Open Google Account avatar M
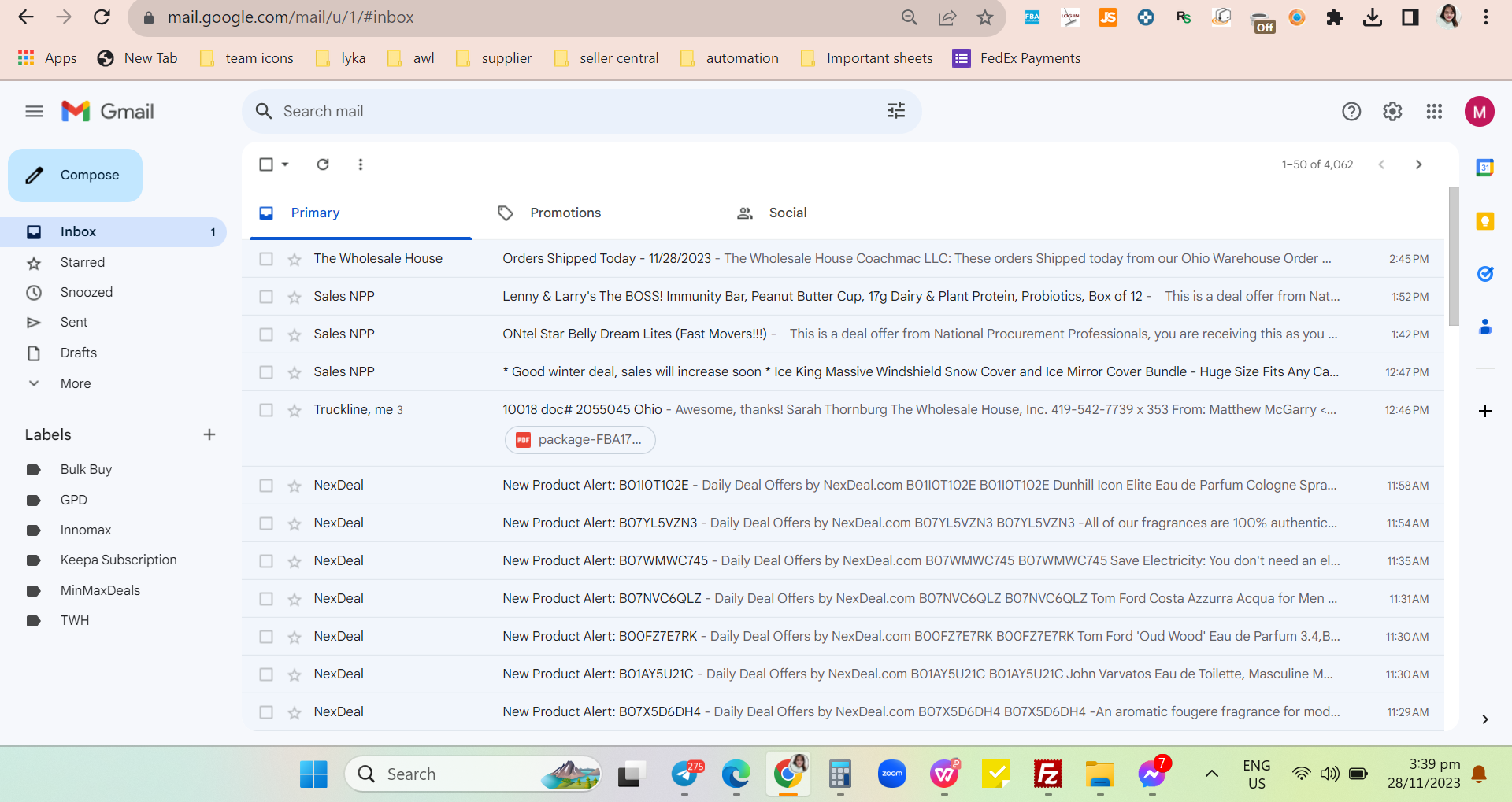 (1480, 112)
